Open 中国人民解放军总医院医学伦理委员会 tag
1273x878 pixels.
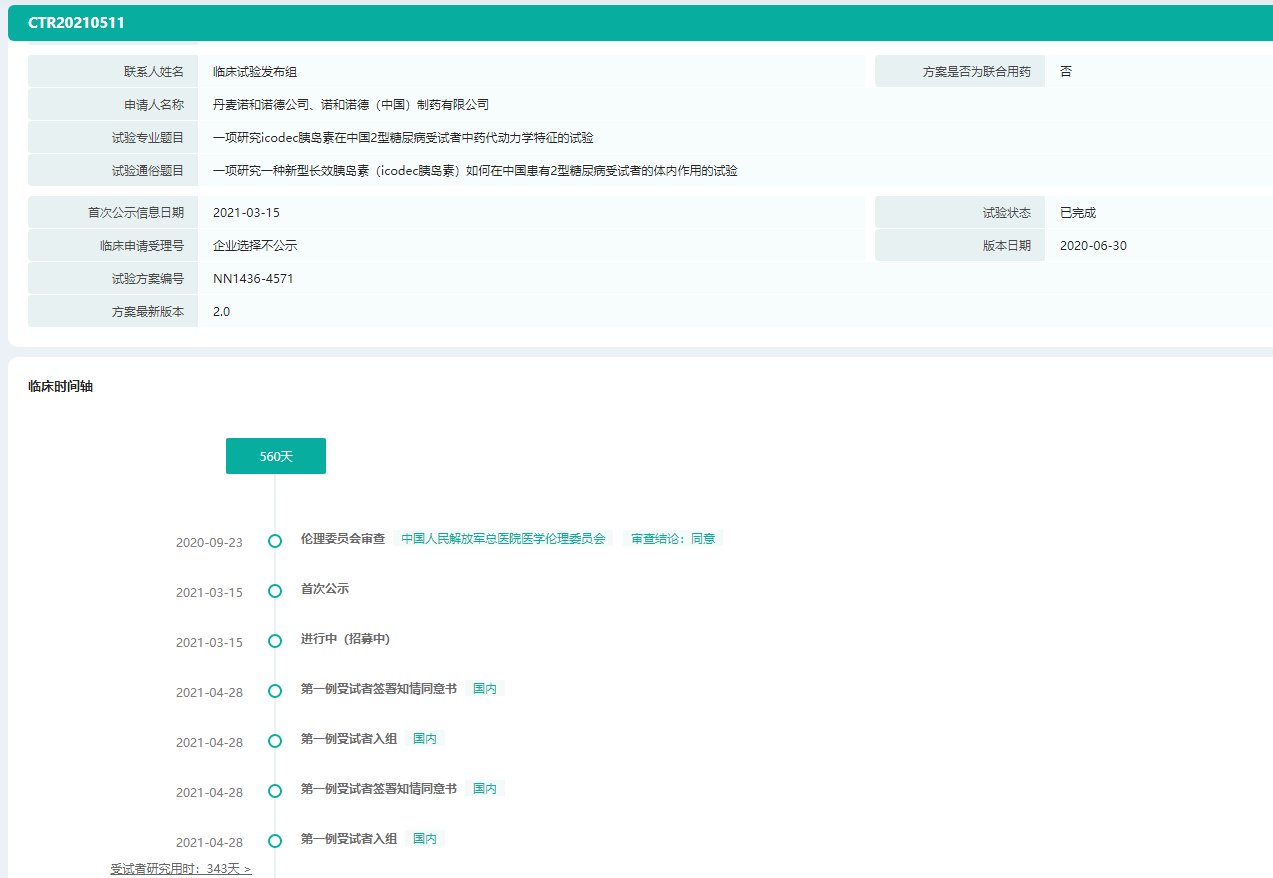503,539
